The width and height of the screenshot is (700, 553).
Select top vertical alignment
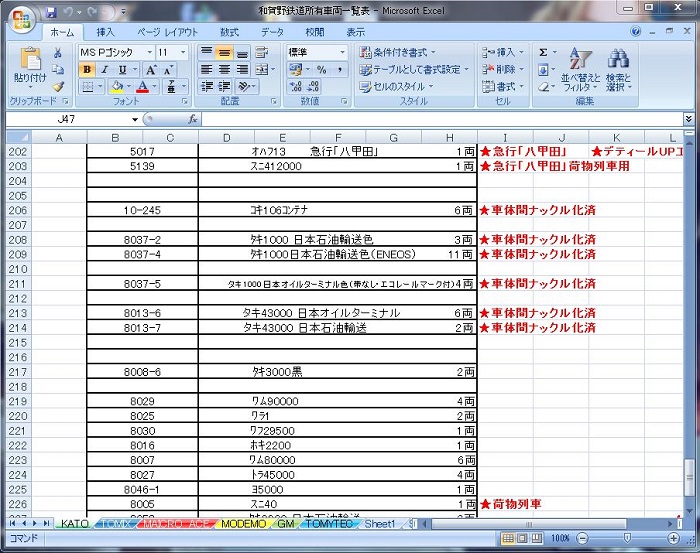206,52
